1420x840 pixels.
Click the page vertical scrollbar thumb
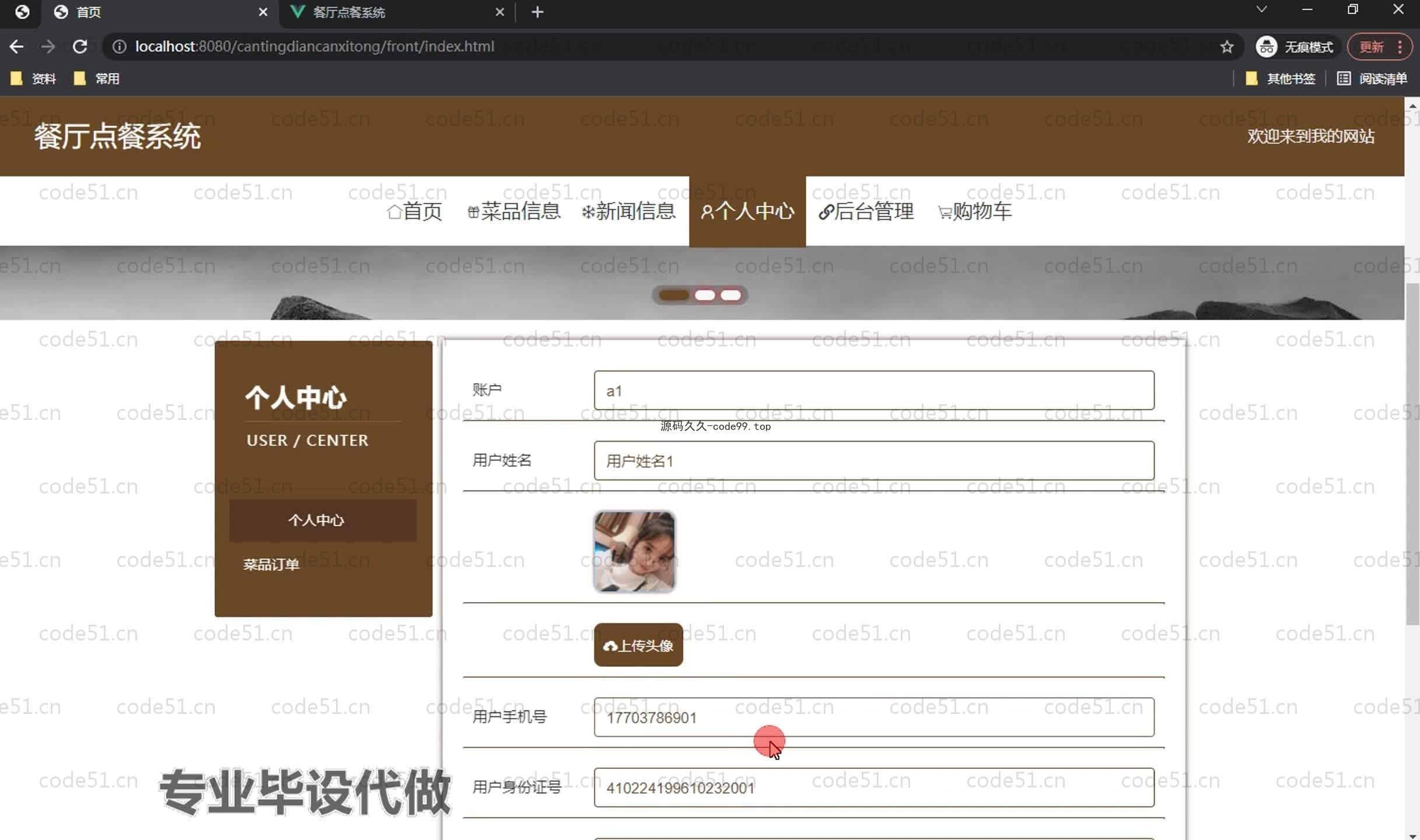coord(1412,454)
